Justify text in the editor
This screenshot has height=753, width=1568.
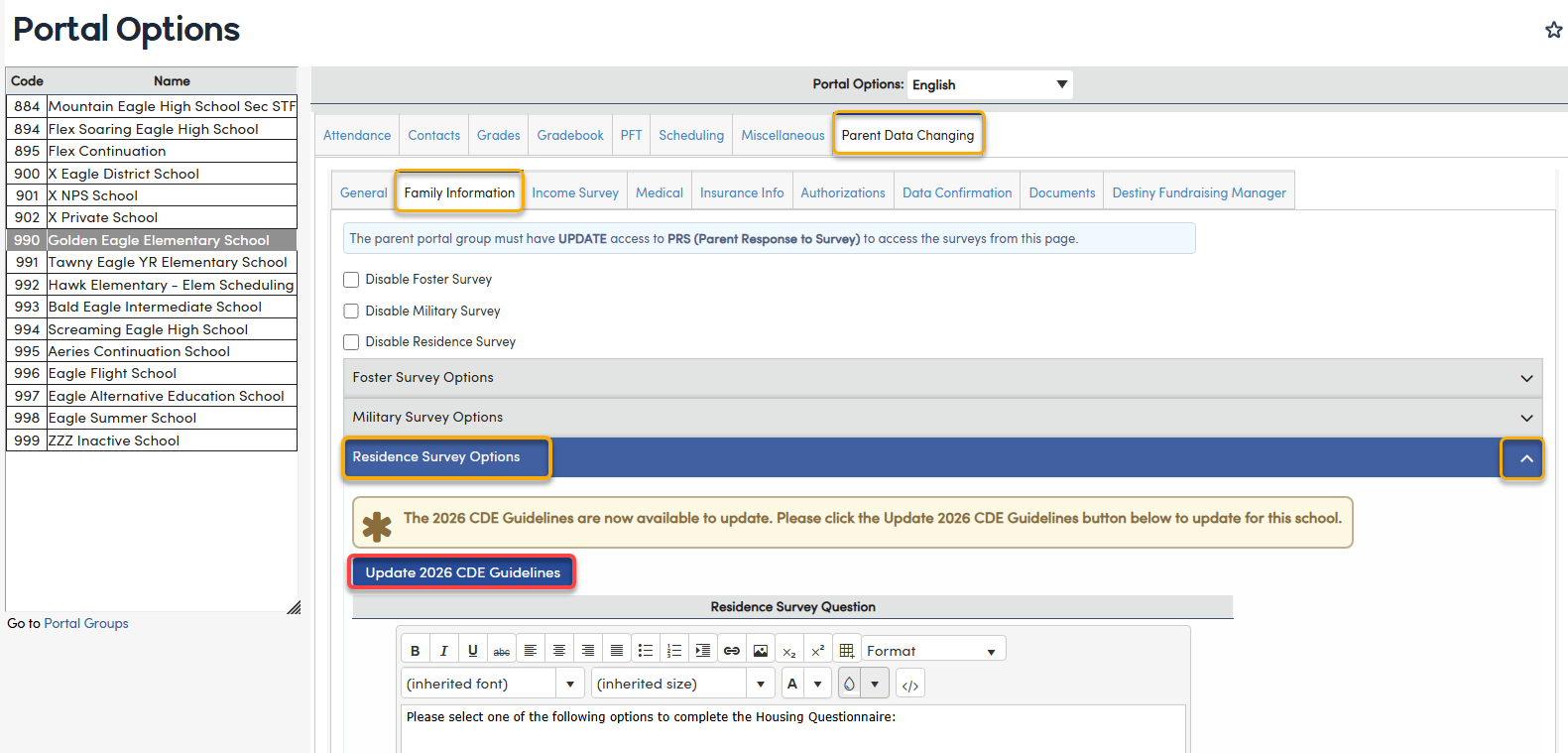pos(617,651)
